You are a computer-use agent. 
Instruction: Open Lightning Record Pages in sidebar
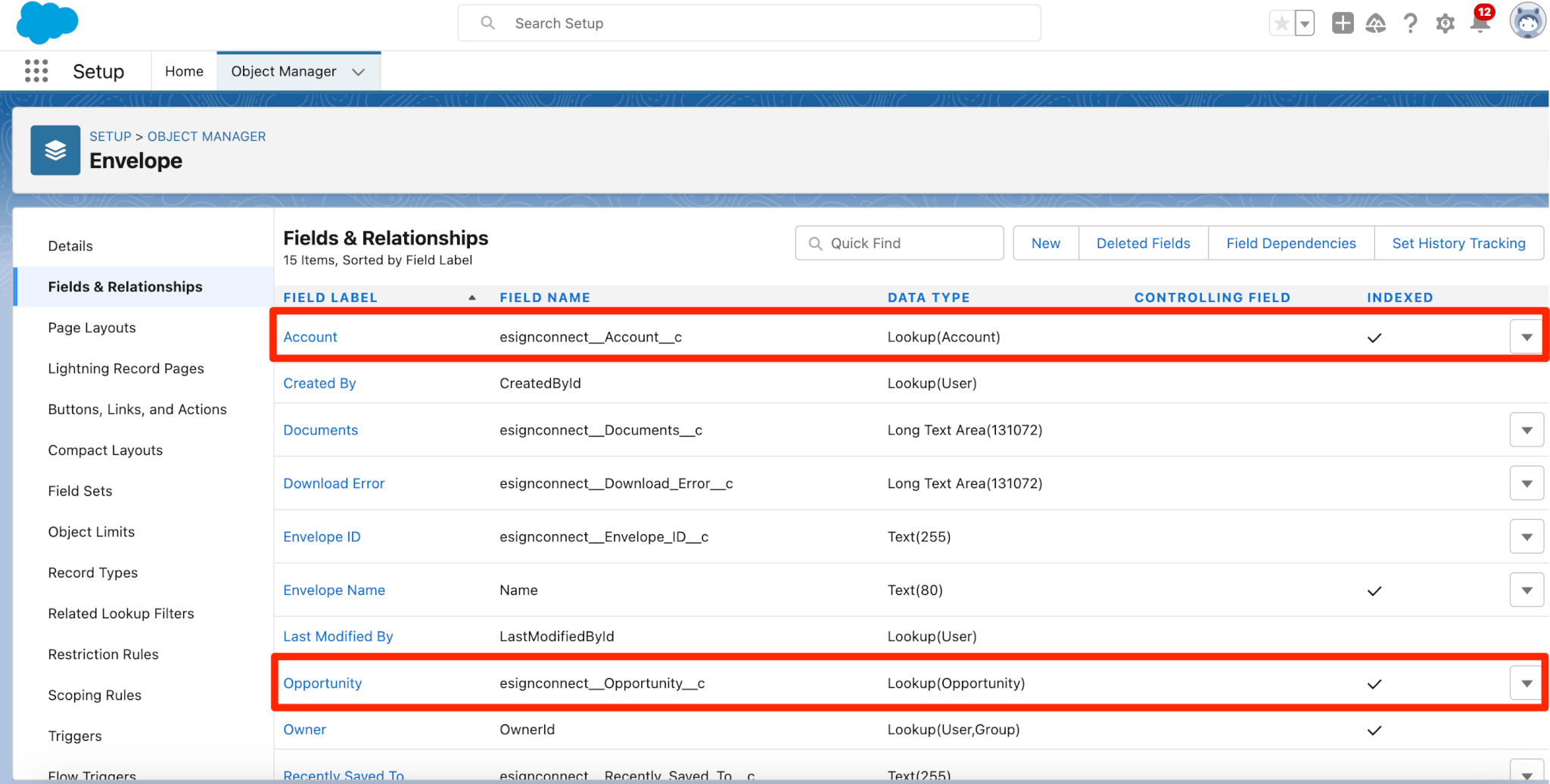(126, 369)
